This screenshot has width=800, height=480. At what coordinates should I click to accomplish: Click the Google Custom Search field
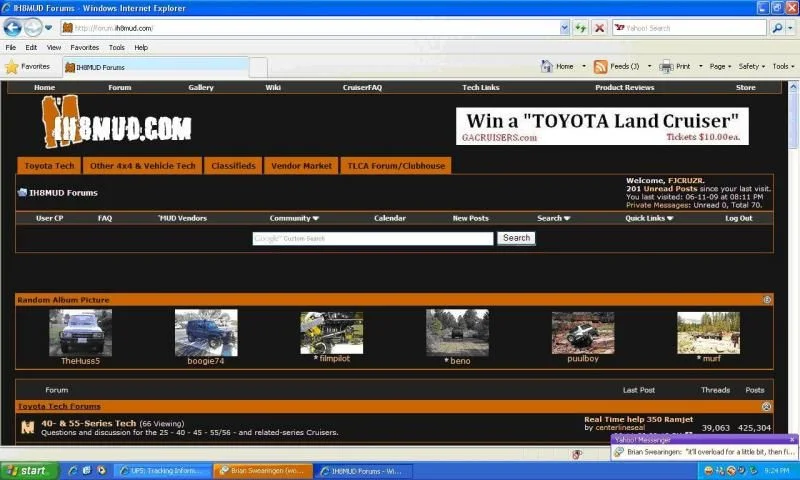[373, 239]
